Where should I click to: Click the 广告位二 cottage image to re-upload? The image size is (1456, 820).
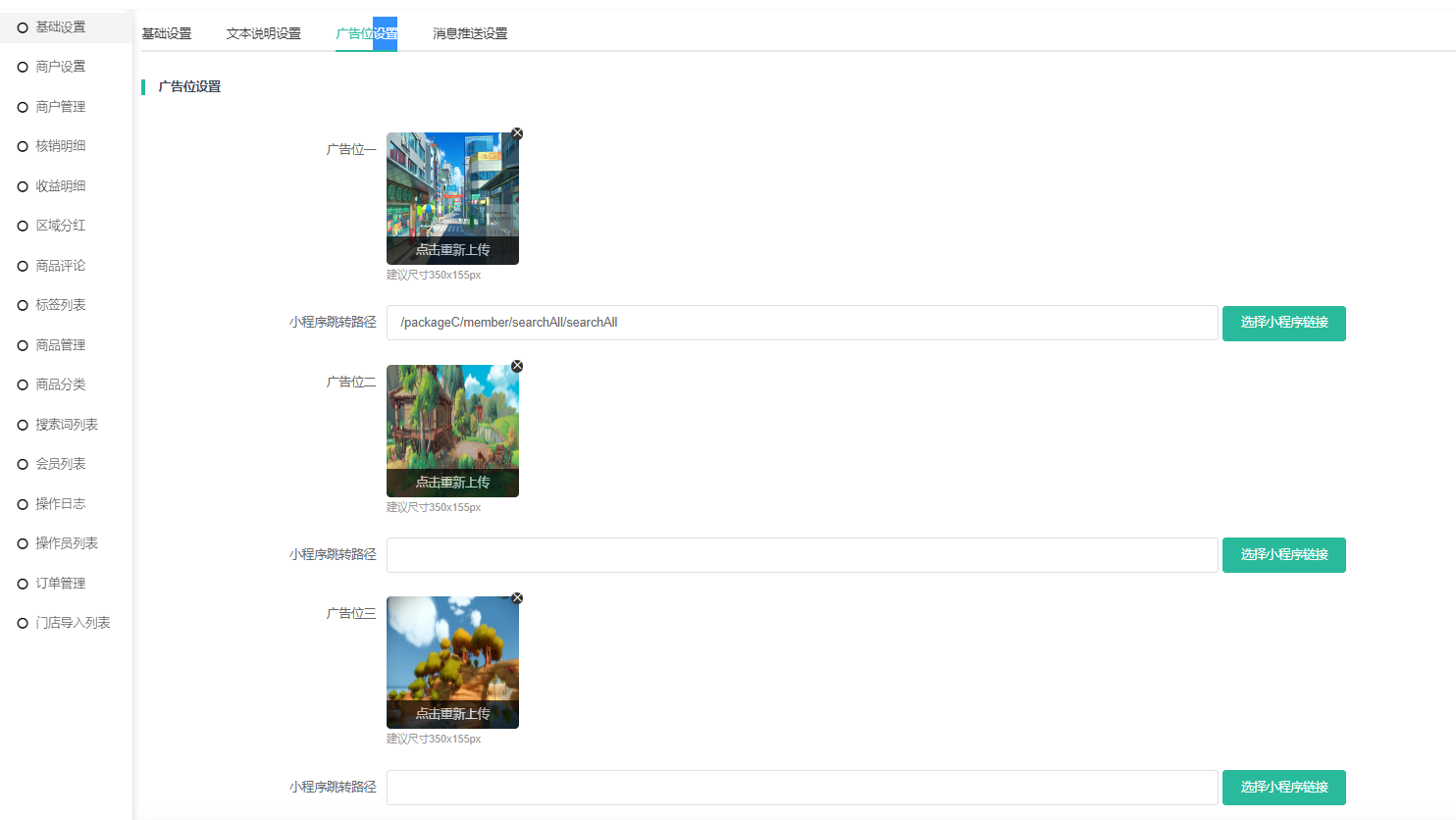point(452,431)
